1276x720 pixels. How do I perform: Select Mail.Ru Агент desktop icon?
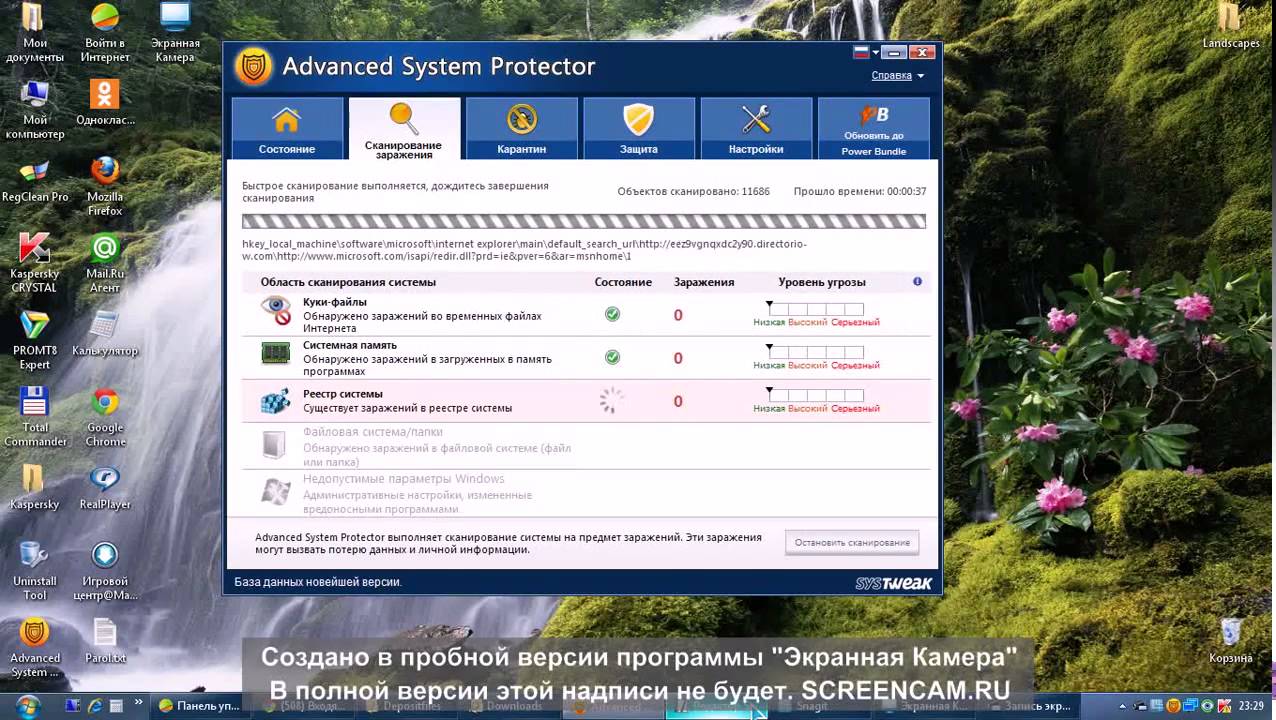coord(105,263)
